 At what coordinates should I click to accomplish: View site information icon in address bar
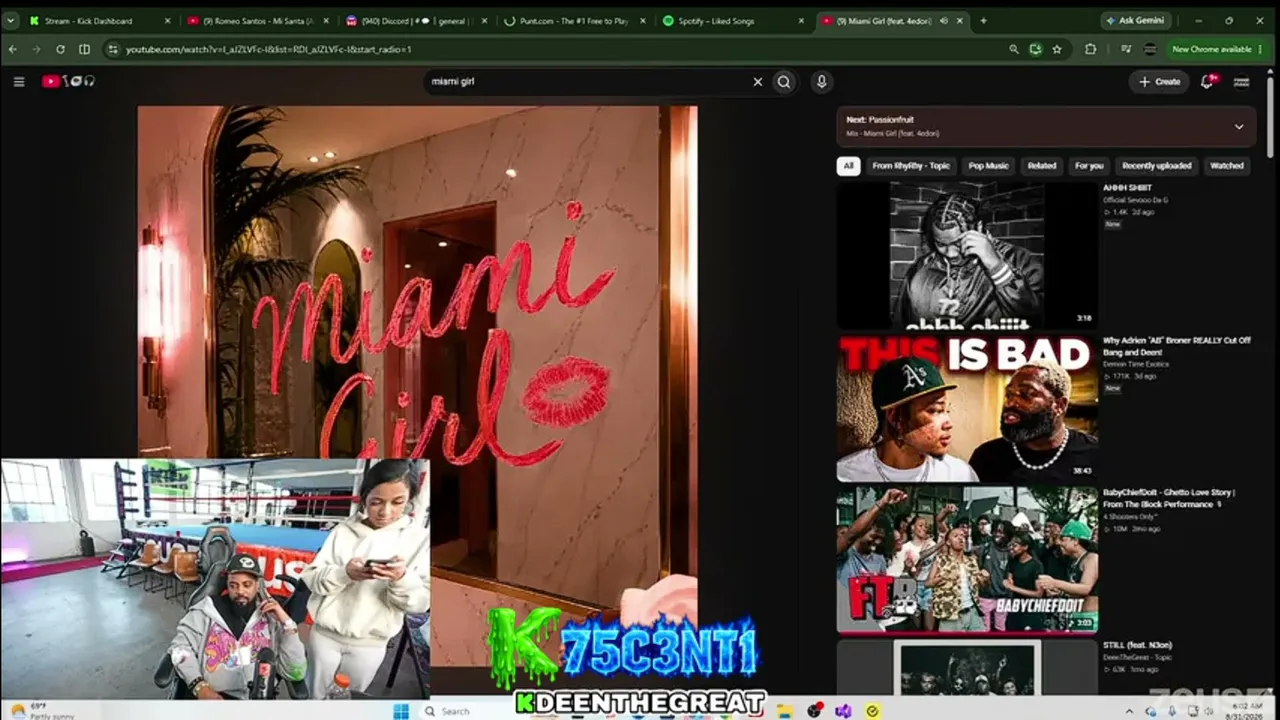113,49
